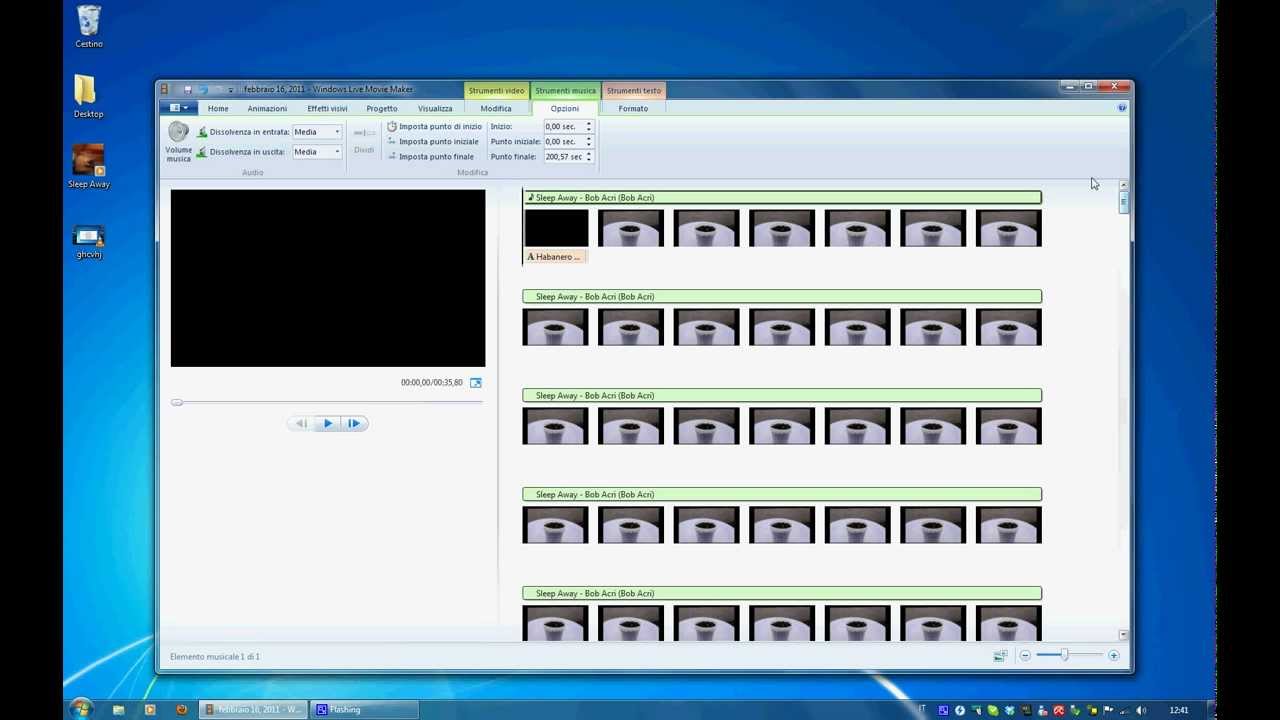
Task: Click the Movie Maker application menu button
Action: tap(179, 108)
